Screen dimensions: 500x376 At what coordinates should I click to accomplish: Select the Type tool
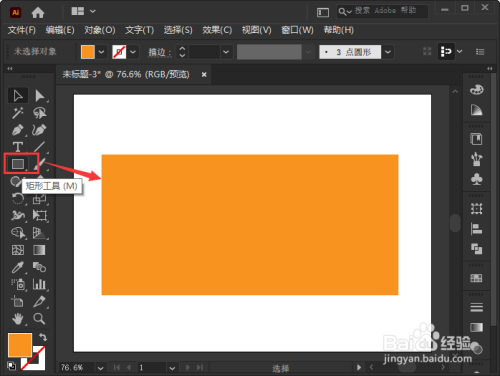pyautogui.click(x=18, y=147)
